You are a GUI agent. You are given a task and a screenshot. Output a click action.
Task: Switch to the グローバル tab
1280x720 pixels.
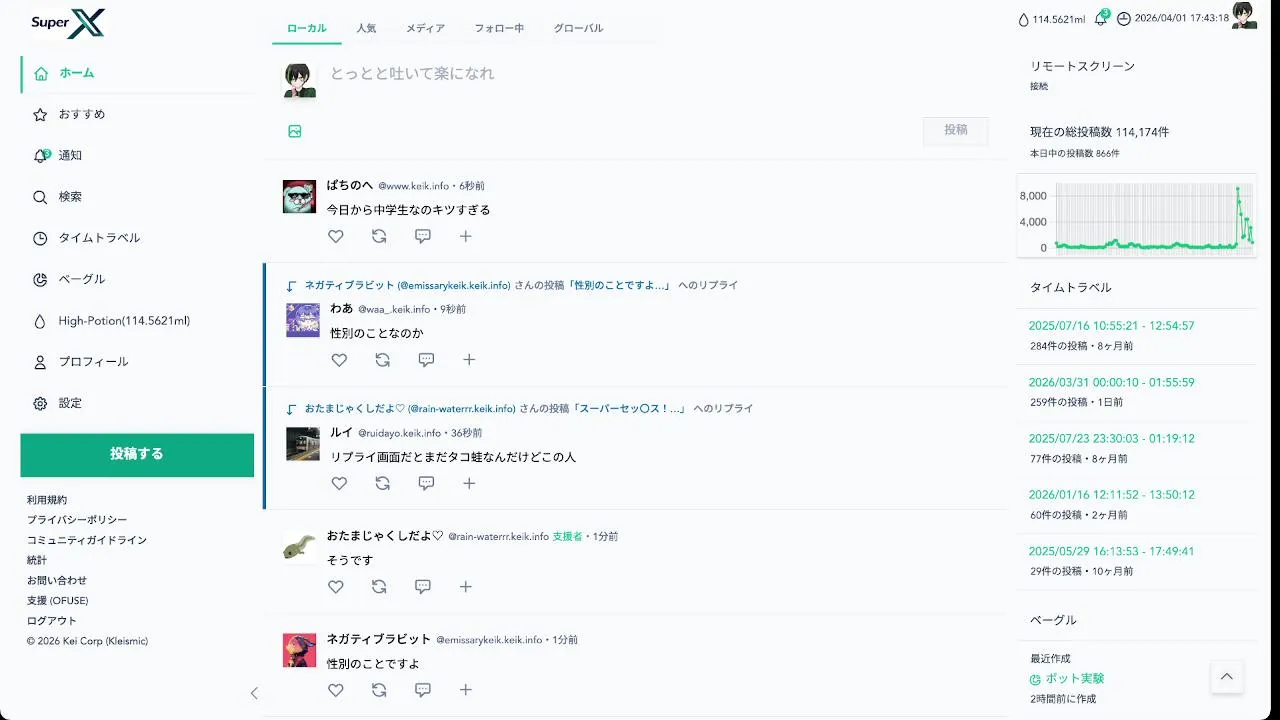(579, 28)
